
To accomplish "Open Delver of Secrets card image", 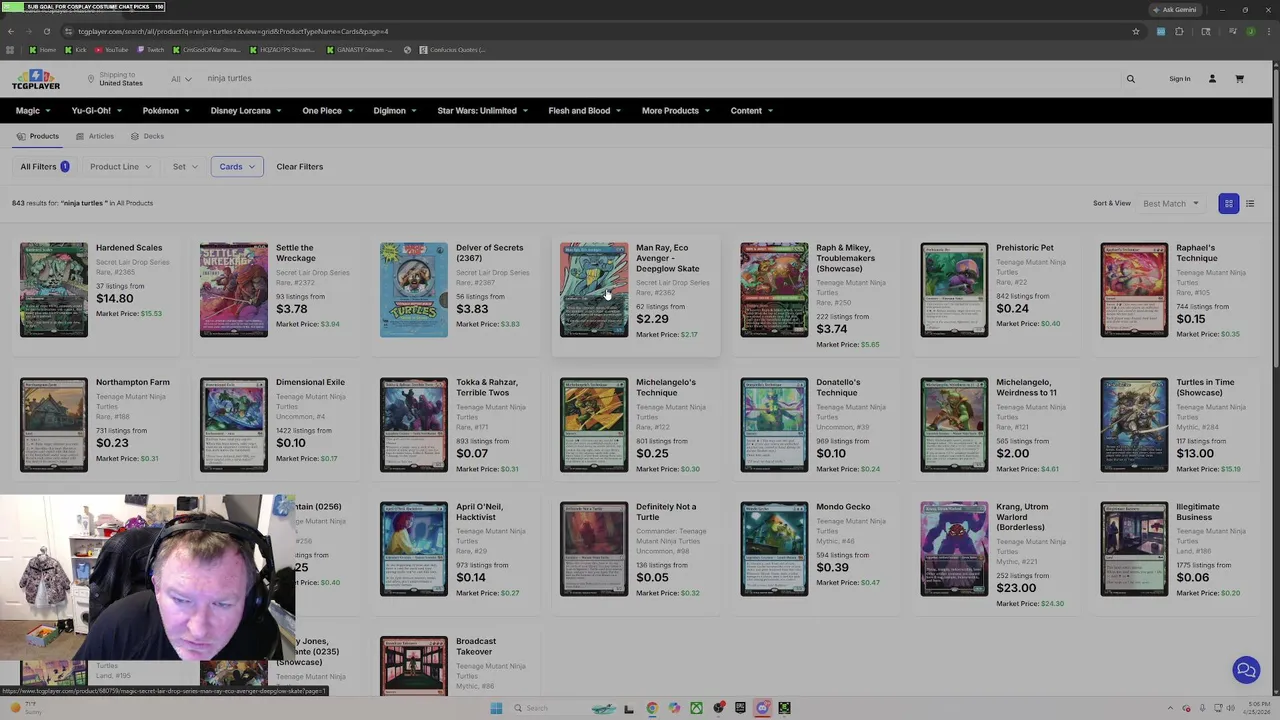I will pos(414,290).
